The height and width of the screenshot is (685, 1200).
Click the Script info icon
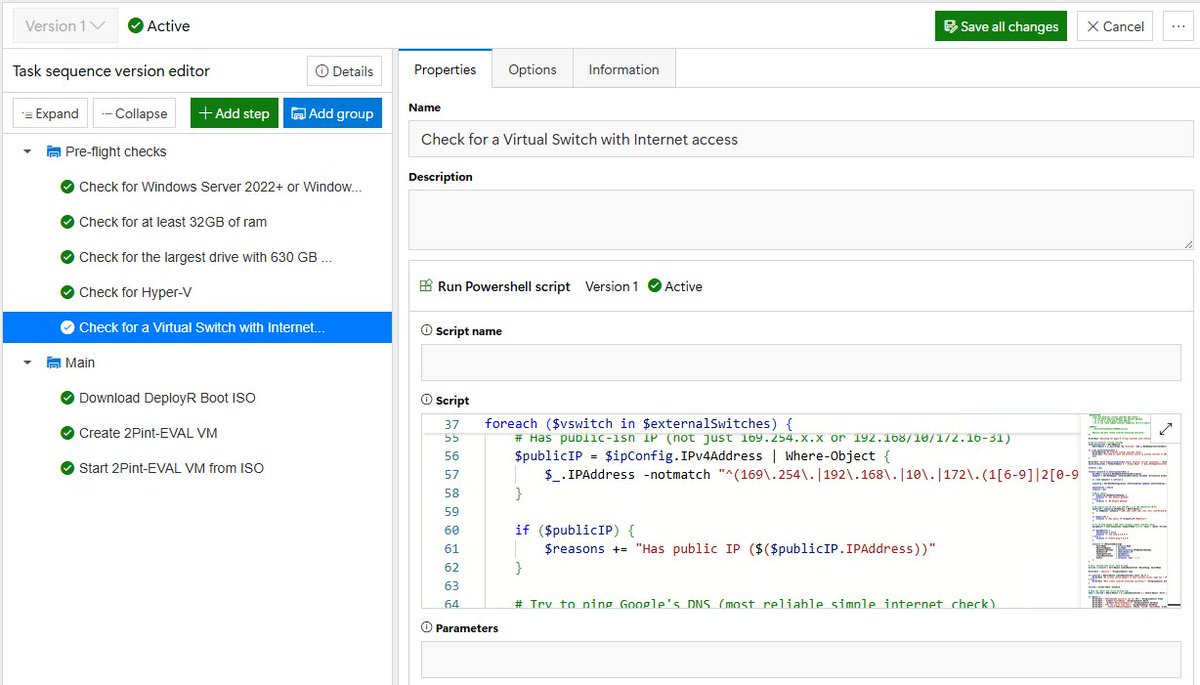tap(427, 401)
